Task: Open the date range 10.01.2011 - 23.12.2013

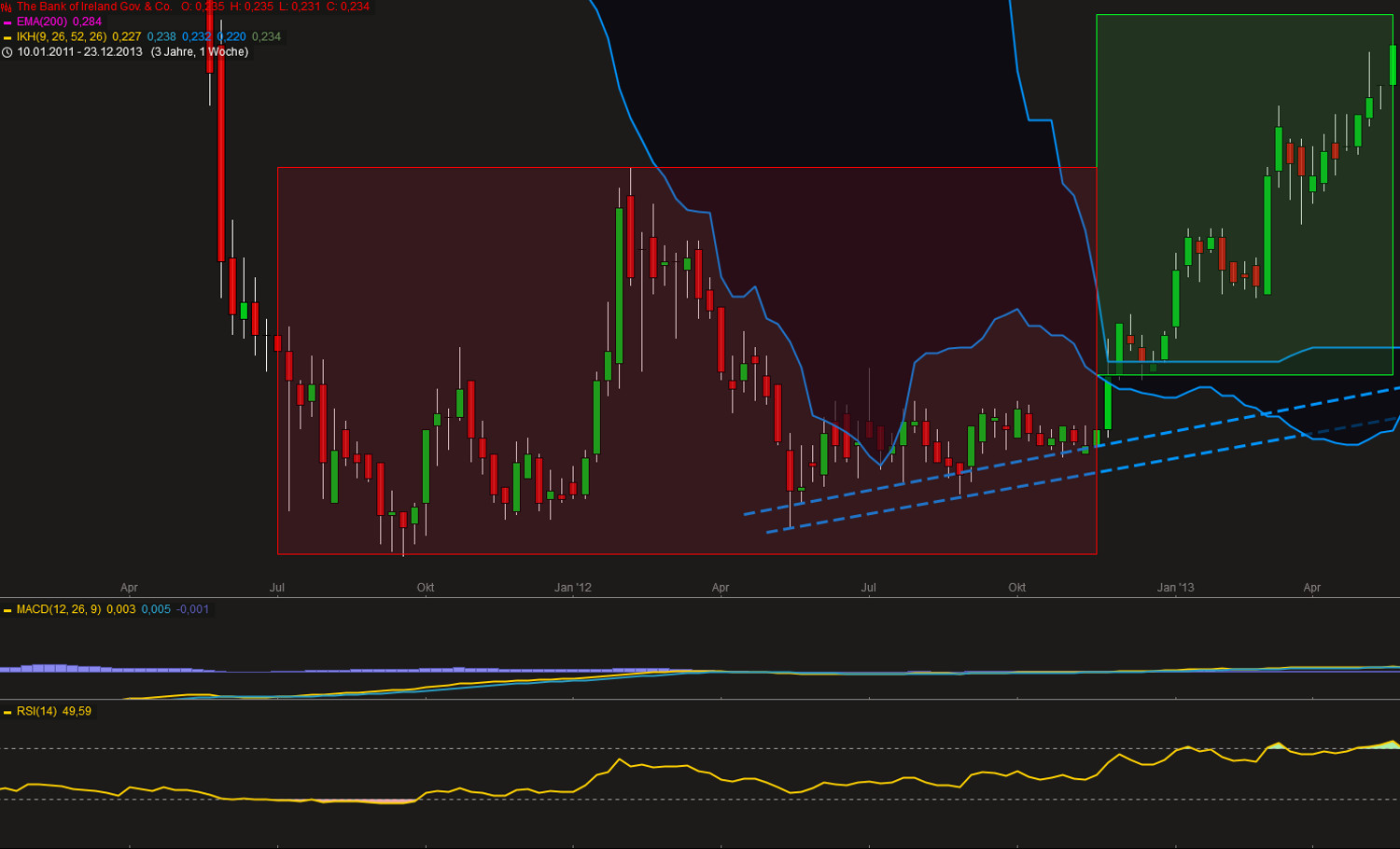Action: (x=80, y=52)
